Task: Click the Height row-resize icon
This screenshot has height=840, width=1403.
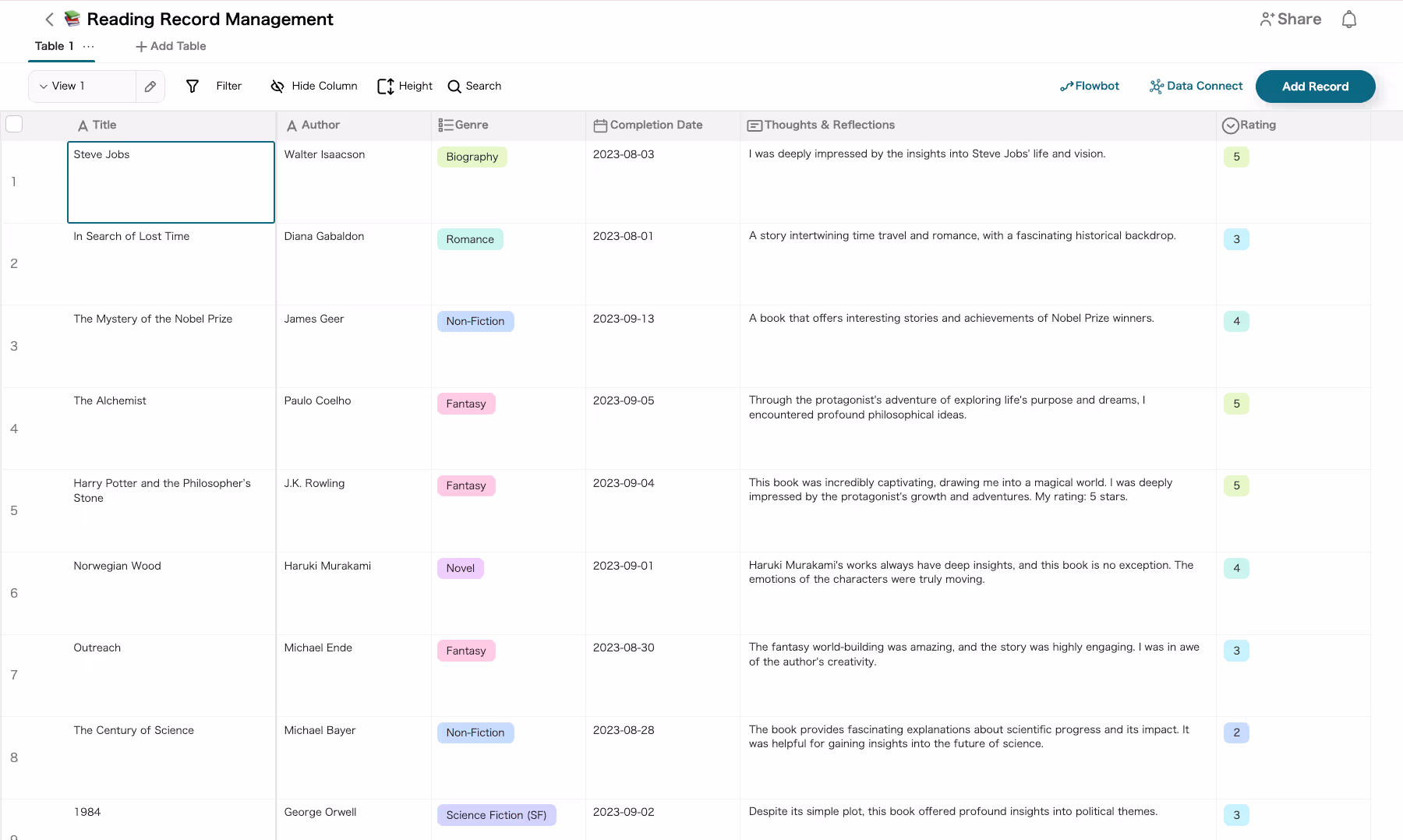Action: 385,86
